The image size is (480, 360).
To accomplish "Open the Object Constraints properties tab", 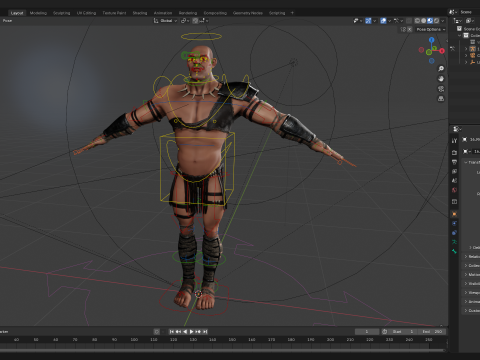I will point(454,233).
